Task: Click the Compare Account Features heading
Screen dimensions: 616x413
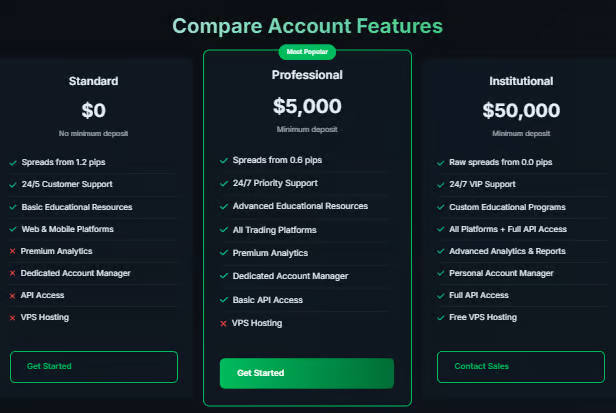Action: click(308, 25)
